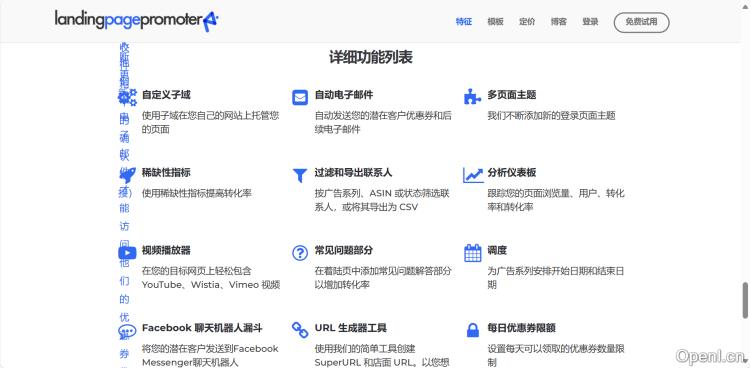Click the 多页面主题 heading
The image size is (750, 368).
[512, 95]
